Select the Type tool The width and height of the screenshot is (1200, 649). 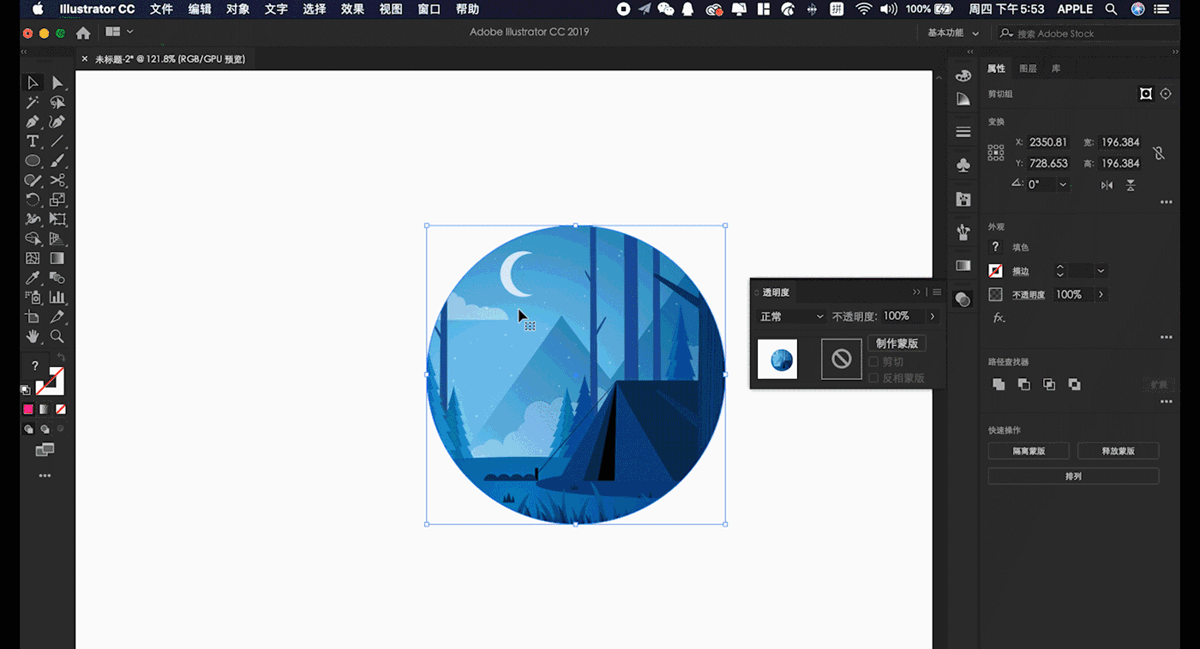(x=32, y=141)
